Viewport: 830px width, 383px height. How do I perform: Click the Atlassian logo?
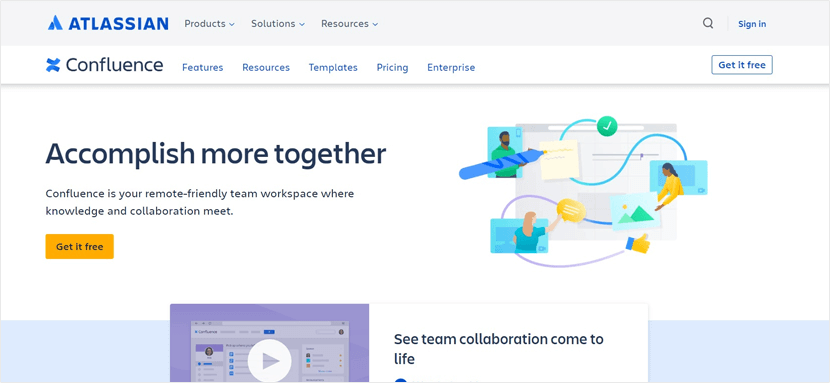point(108,23)
